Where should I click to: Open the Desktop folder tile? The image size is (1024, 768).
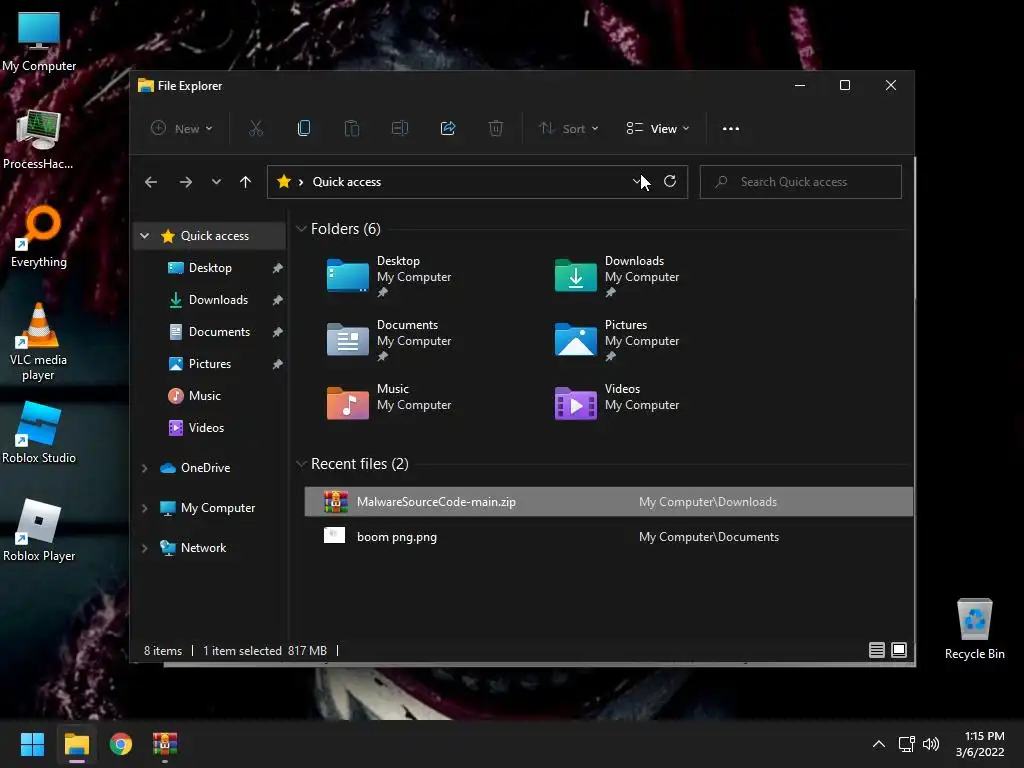[x=389, y=276]
